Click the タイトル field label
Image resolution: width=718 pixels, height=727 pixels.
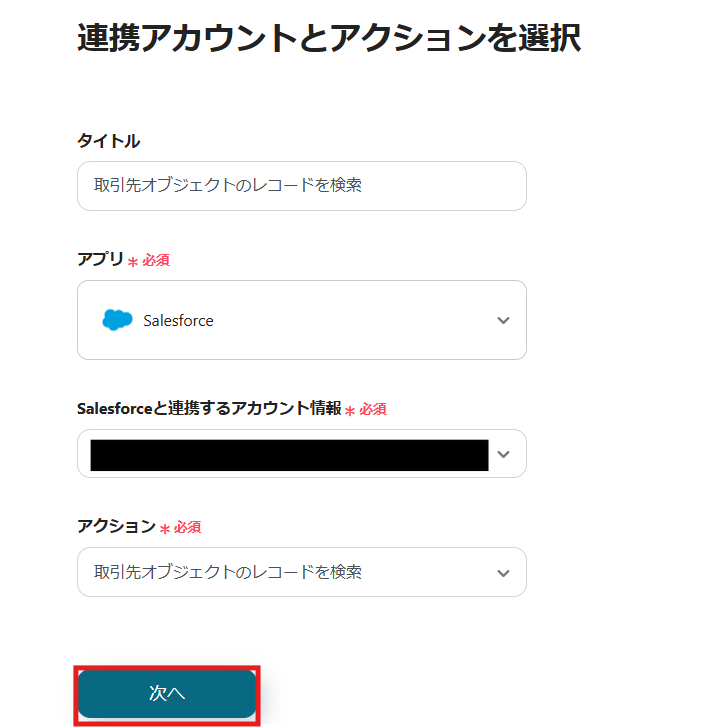(x=108, y=141)
